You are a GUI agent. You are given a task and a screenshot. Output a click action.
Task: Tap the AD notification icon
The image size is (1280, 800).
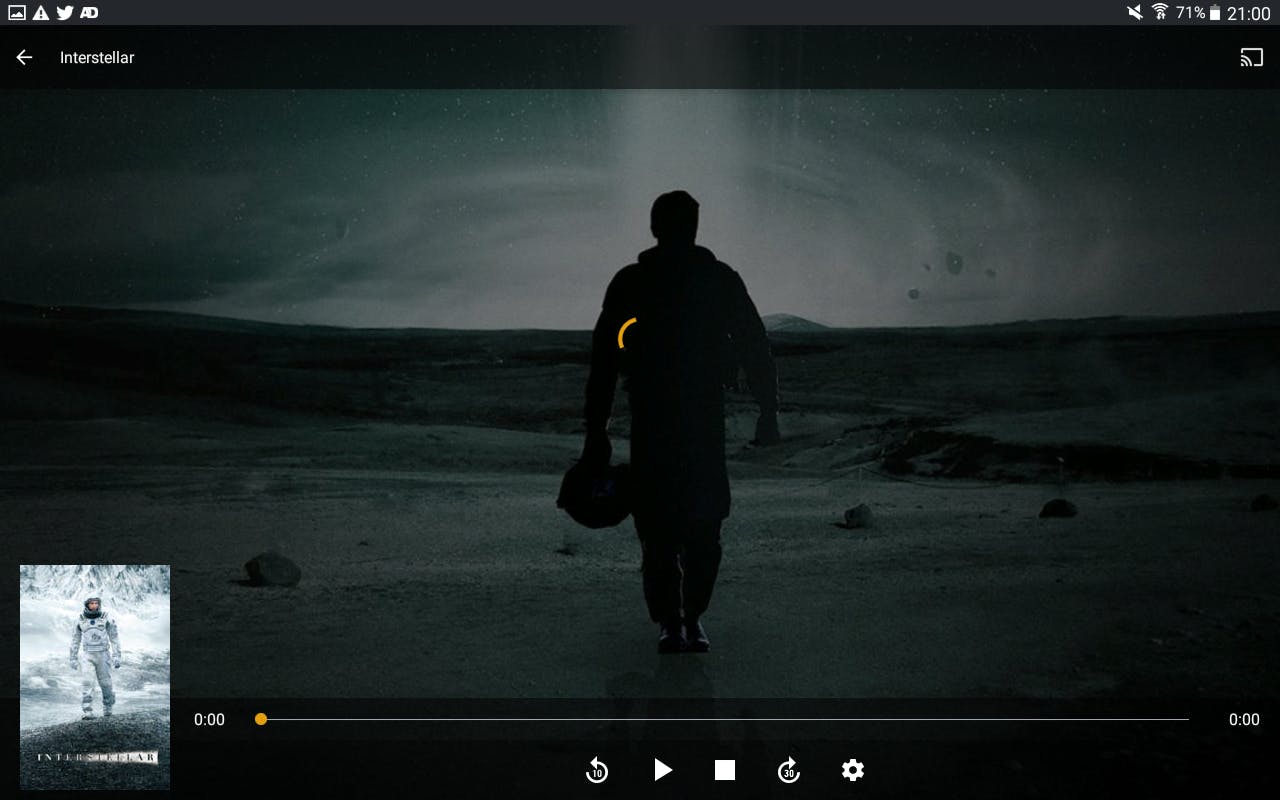pyautogui.click(x=89, y=13)
